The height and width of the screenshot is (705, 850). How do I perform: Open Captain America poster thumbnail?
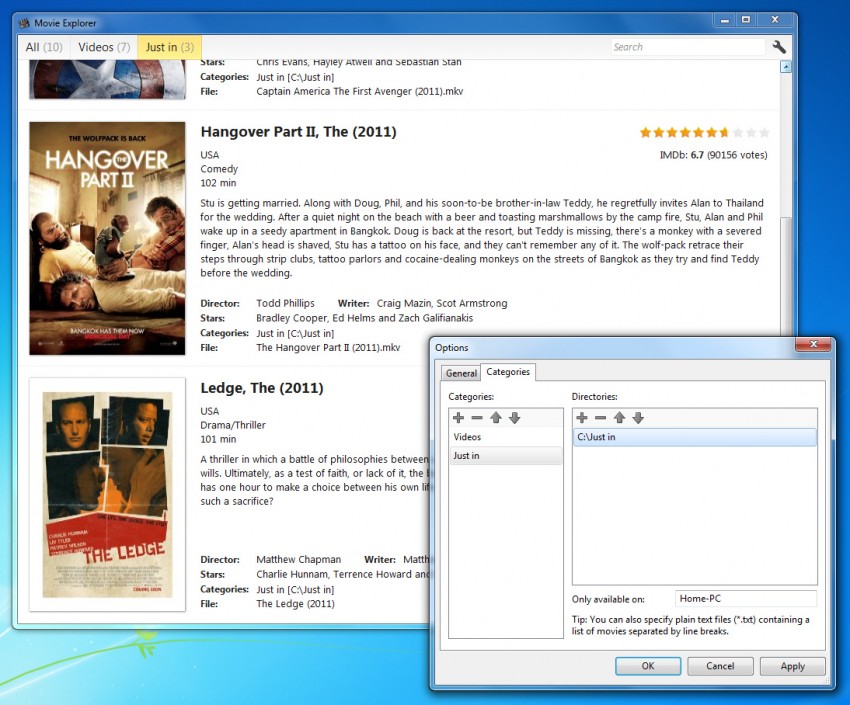(107, 80)
